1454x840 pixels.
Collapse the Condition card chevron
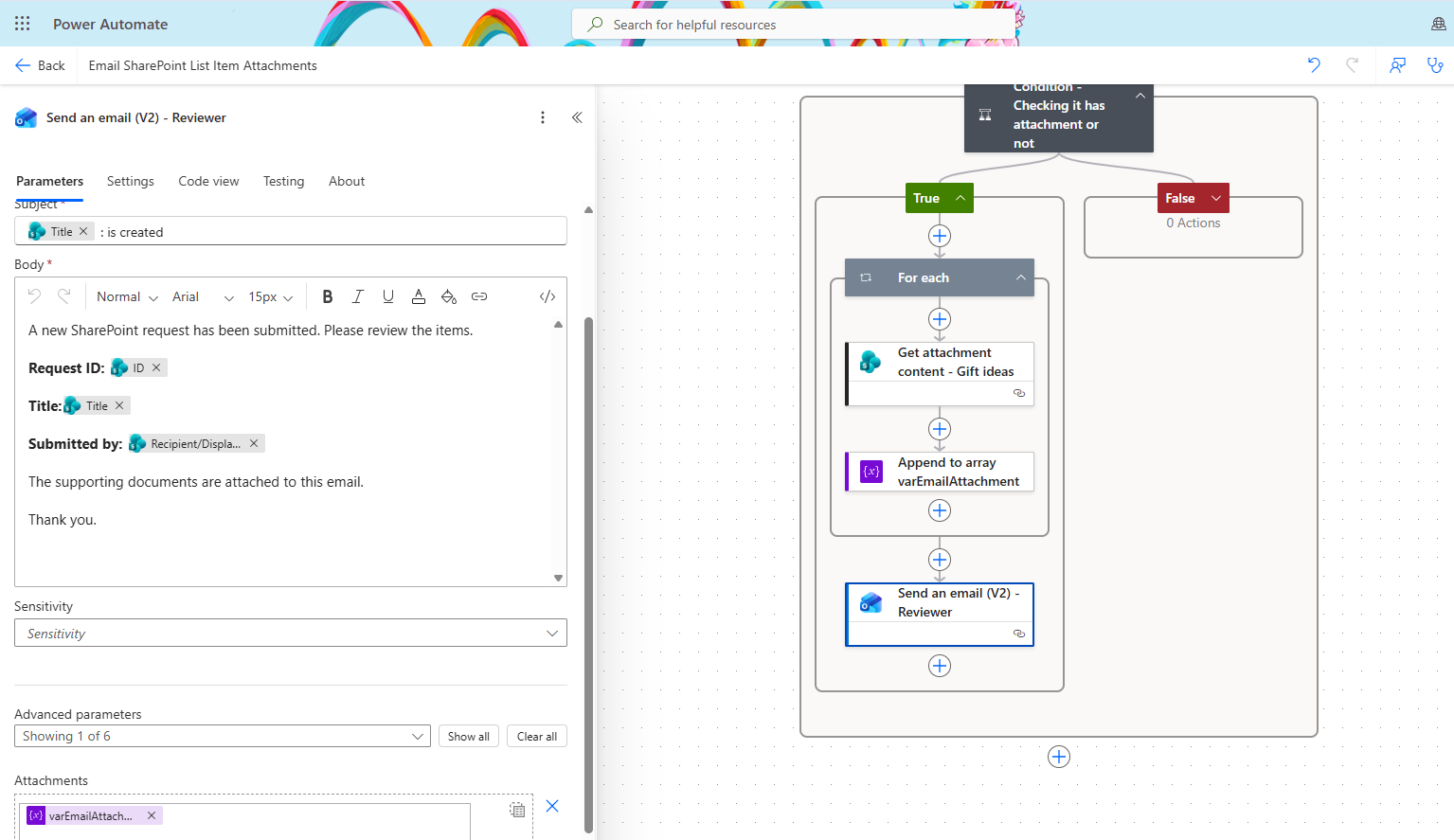point(1140,96)
